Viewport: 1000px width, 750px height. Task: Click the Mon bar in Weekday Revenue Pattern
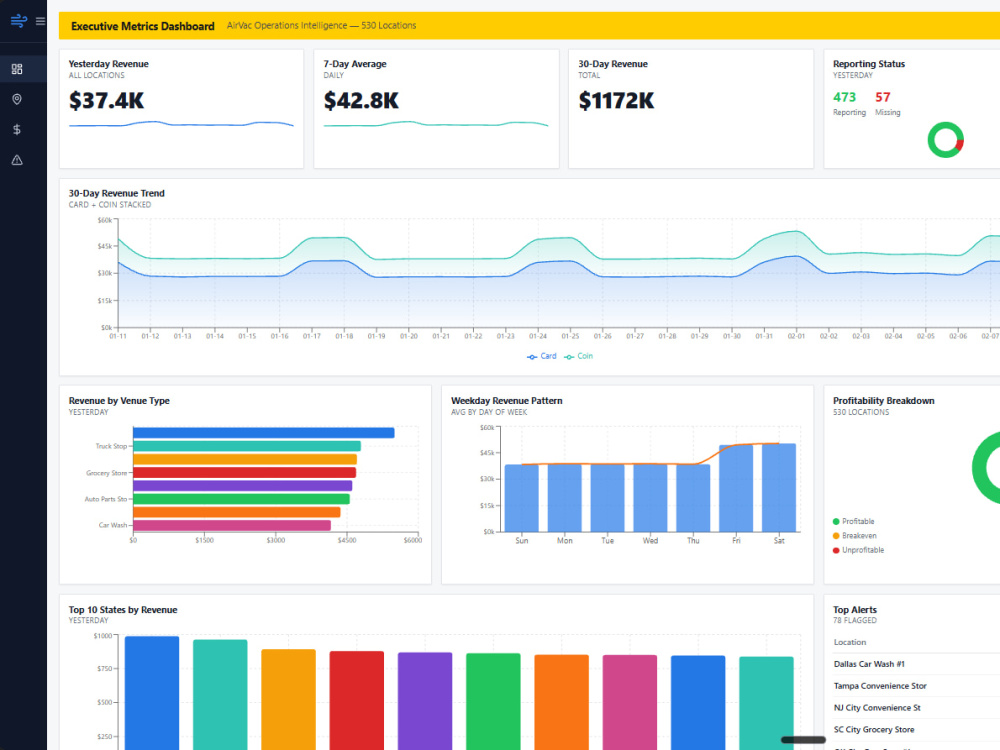click(x=564, y=498)
